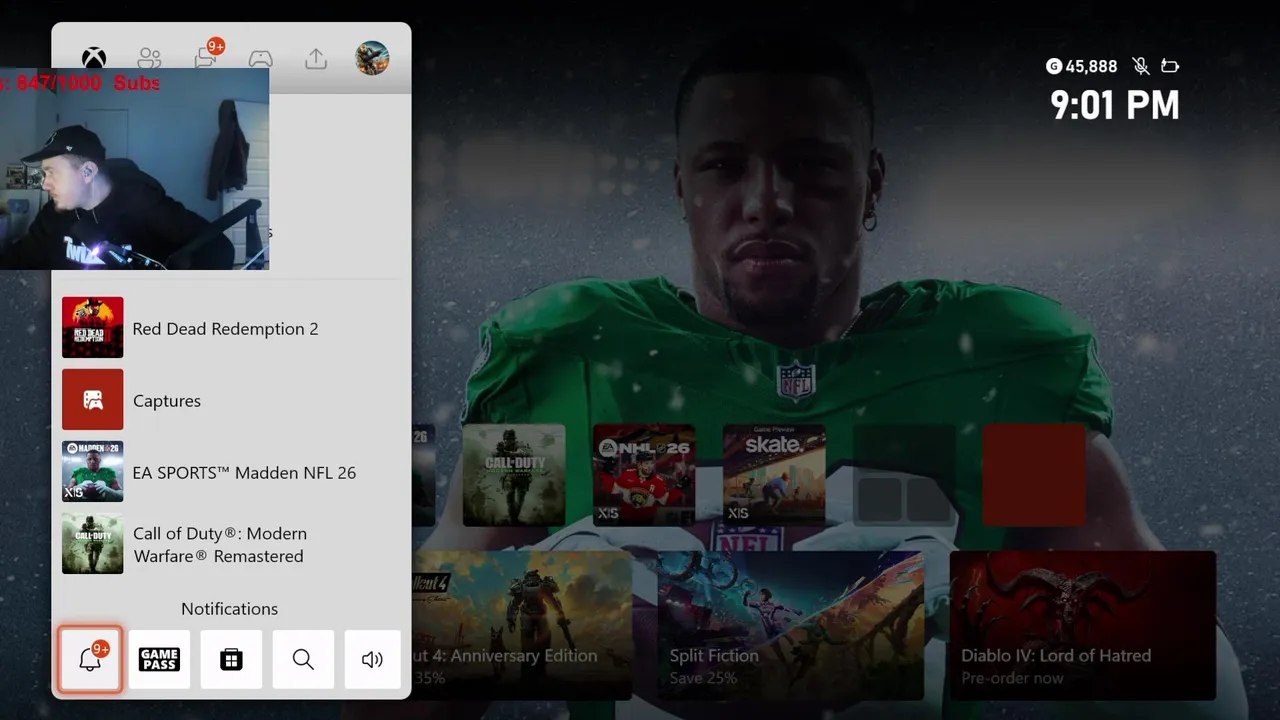This screenshot has width=1280, height=720.
Task: Open the dark folder group tile
Action: pos(904,475)
